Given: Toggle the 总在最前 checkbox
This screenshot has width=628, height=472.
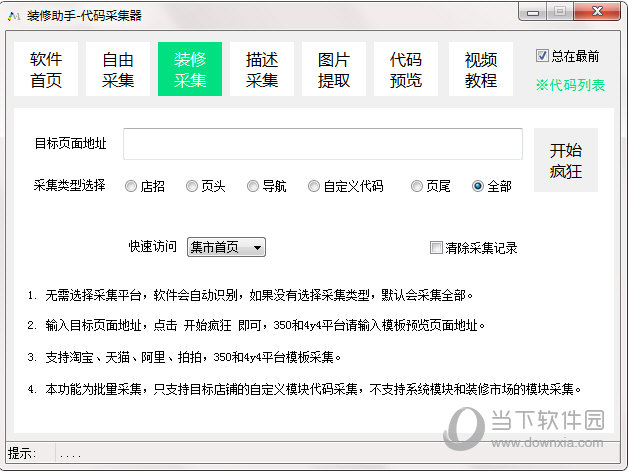Looking at the screenshot, I should tap(542, 56).
